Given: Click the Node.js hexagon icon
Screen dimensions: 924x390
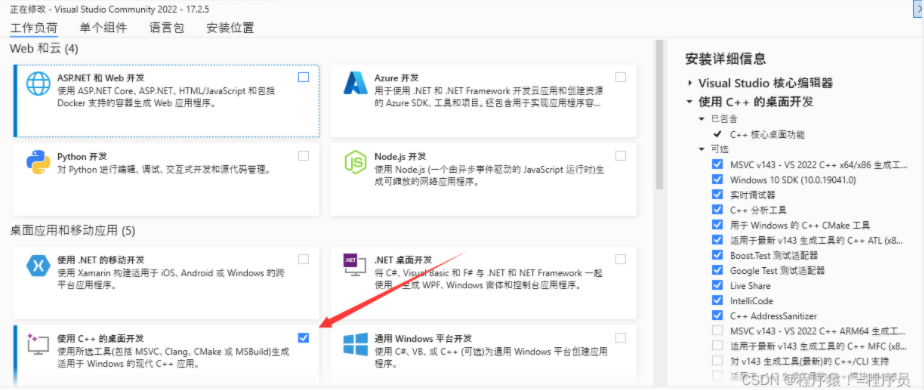Looking at the screenshot, I should (355, 162).
